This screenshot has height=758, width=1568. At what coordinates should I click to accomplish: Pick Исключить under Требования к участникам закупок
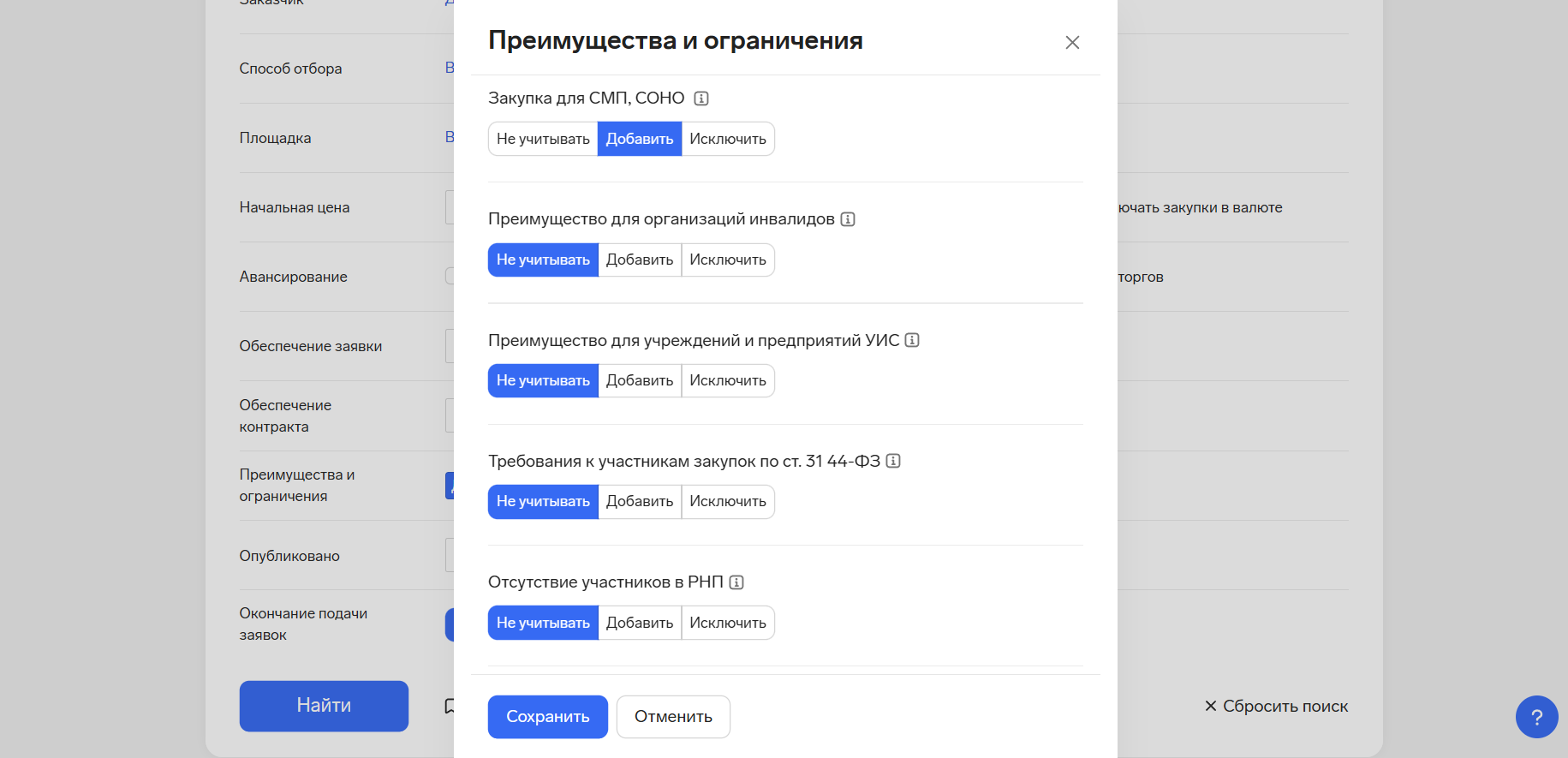(728, 501)
